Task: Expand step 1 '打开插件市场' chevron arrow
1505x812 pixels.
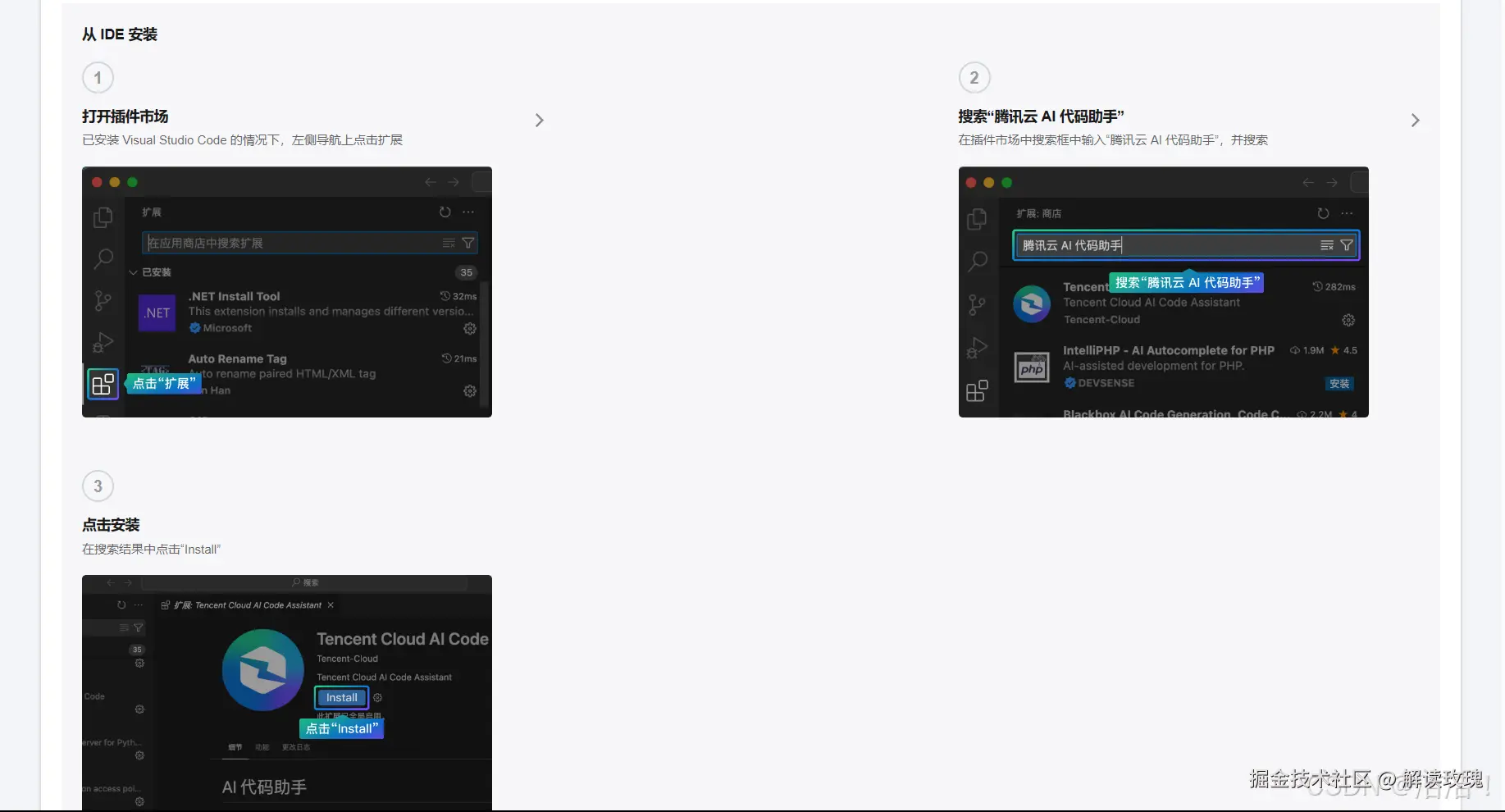Action: [539, 121]
